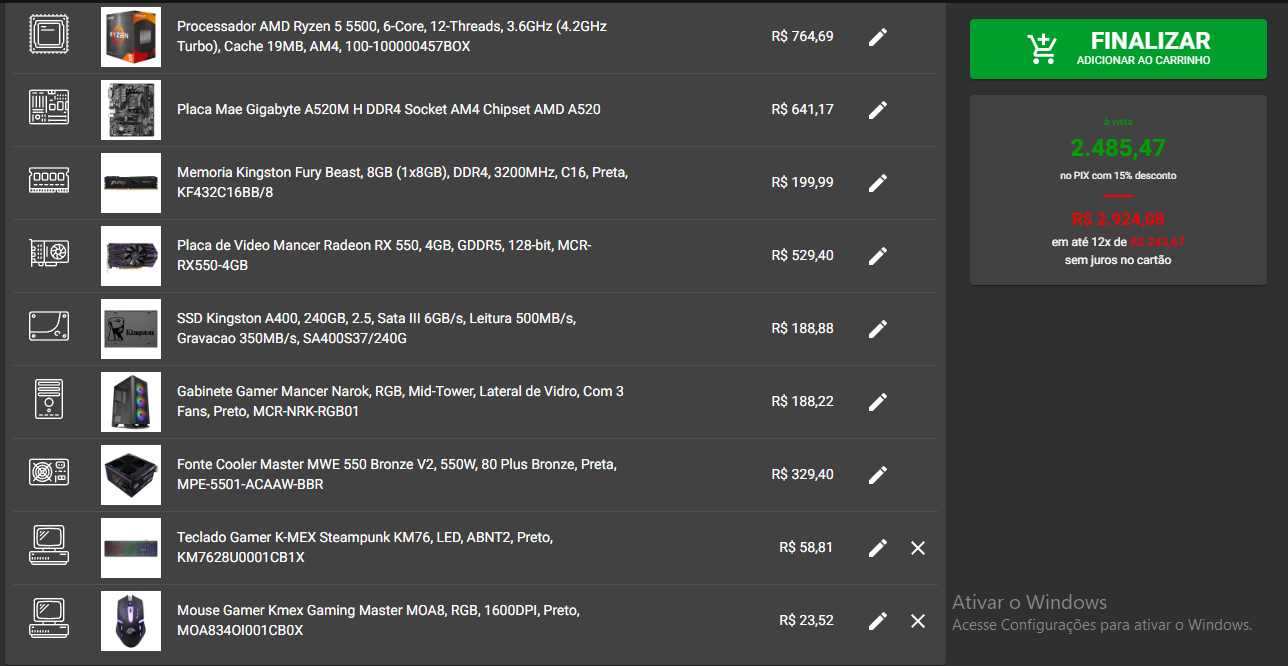
Task: Edit the Kingston A400 SSD entry
Action: tap(878, 329)
